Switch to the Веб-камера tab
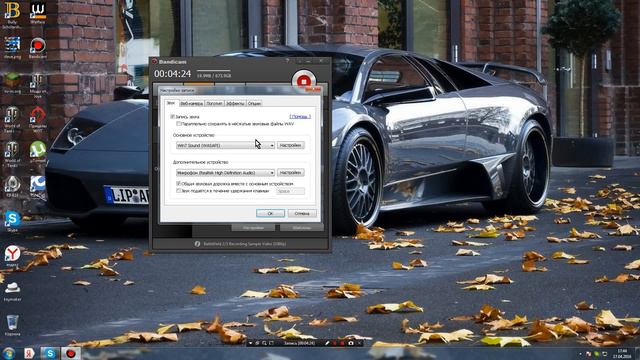Viewport: 640px width, 360px height. point(191,104)
